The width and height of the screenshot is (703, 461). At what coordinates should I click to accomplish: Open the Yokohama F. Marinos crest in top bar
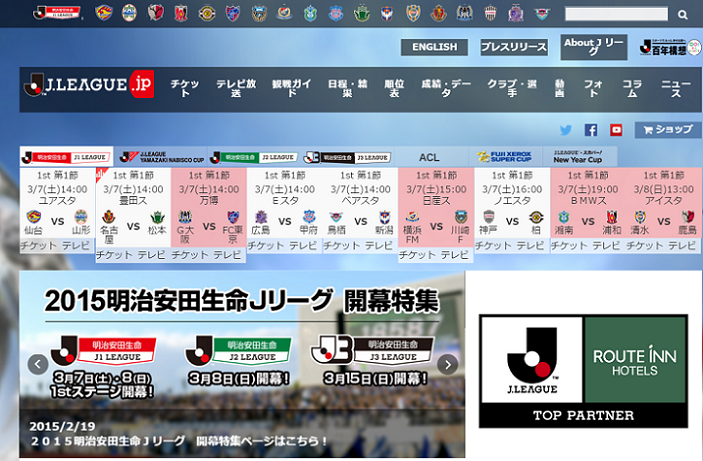(284, 13)
